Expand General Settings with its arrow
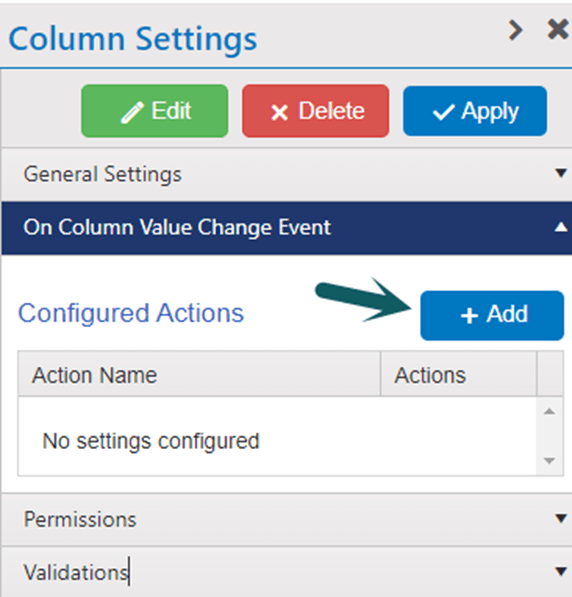 [561, 173]
